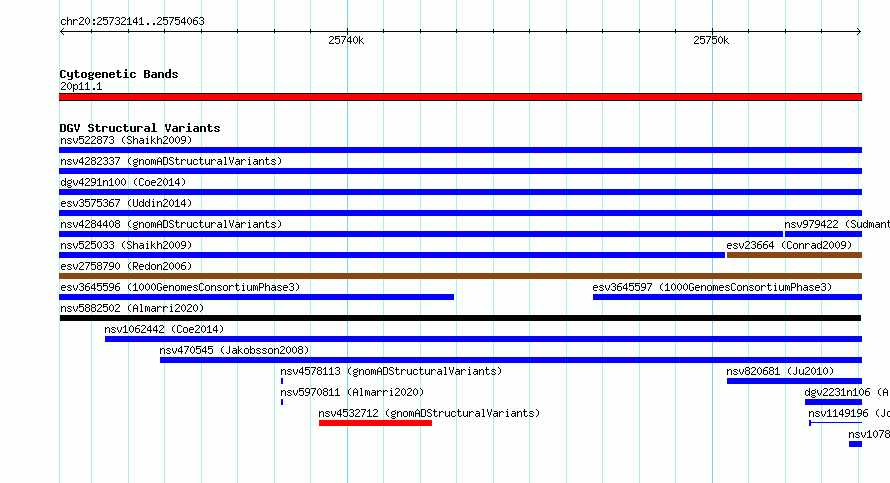Click the chr20:25732141..25754063 region label
890x483 pixels.
(x=132, y=21)
